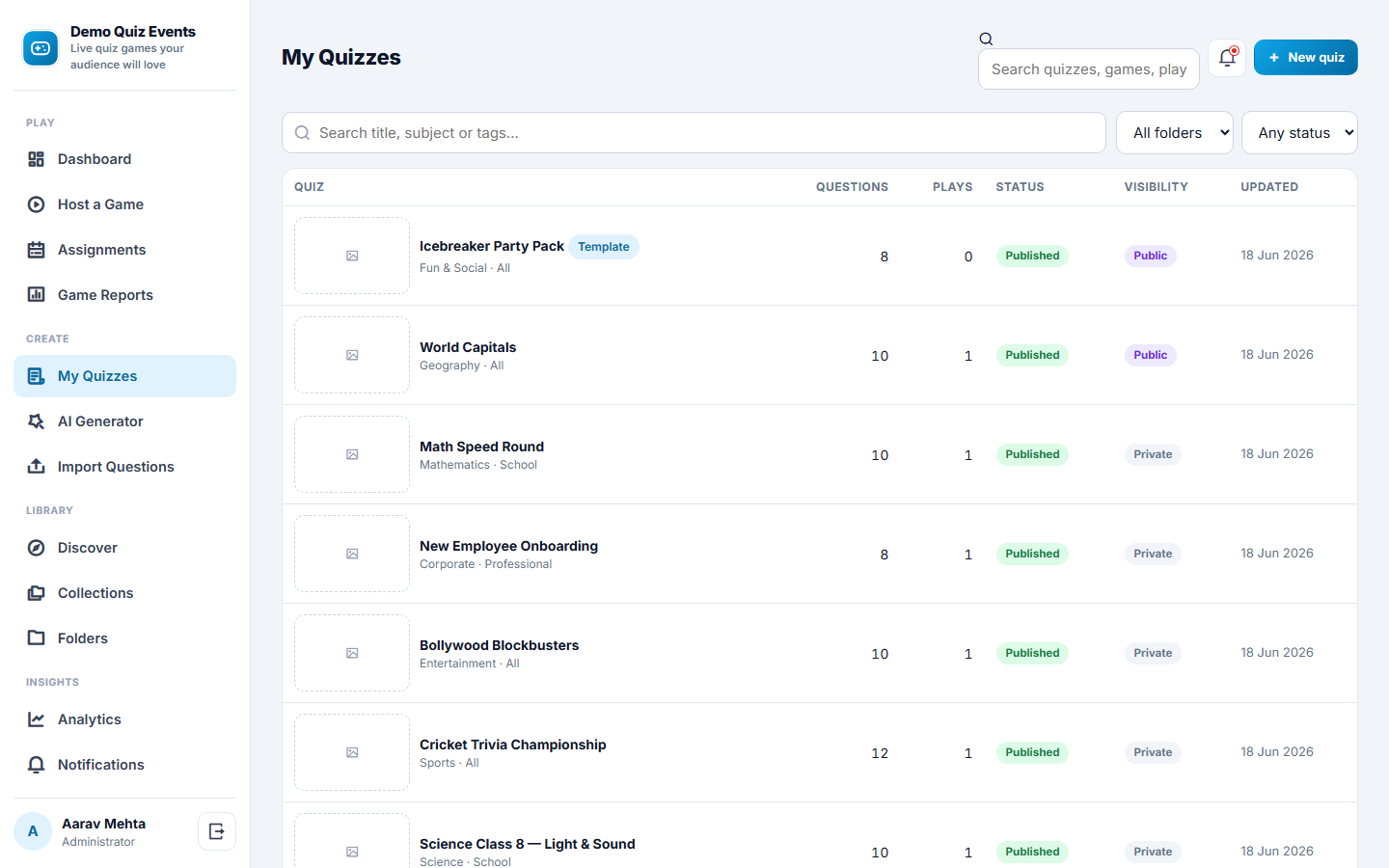Viewport: 1389px width, 868px height.
Task: Click the UPDATED column header
Action: (x=1269, y=187)
